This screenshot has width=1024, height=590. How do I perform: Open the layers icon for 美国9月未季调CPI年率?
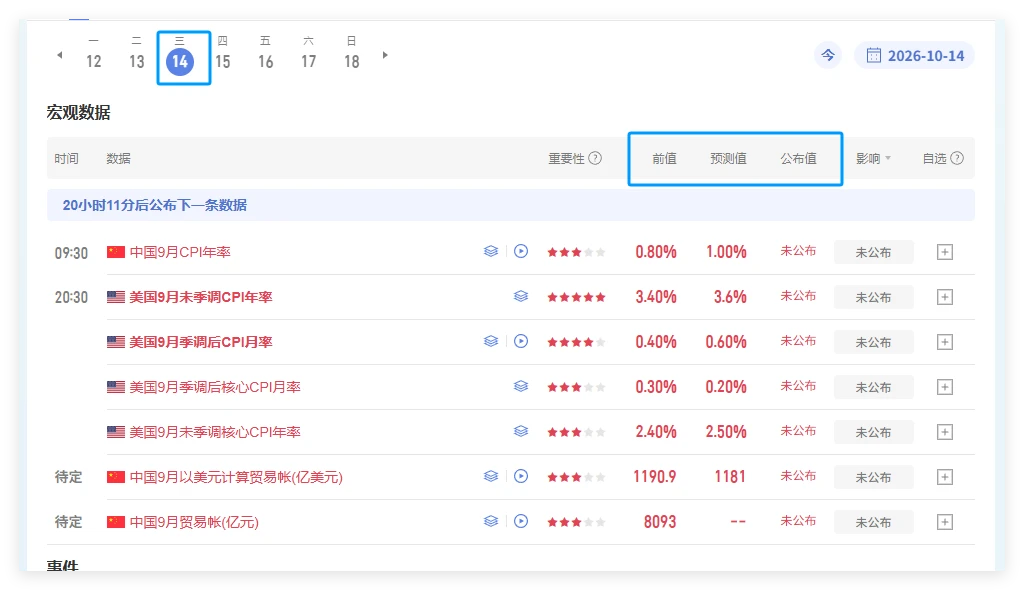(x=520, y=296)
